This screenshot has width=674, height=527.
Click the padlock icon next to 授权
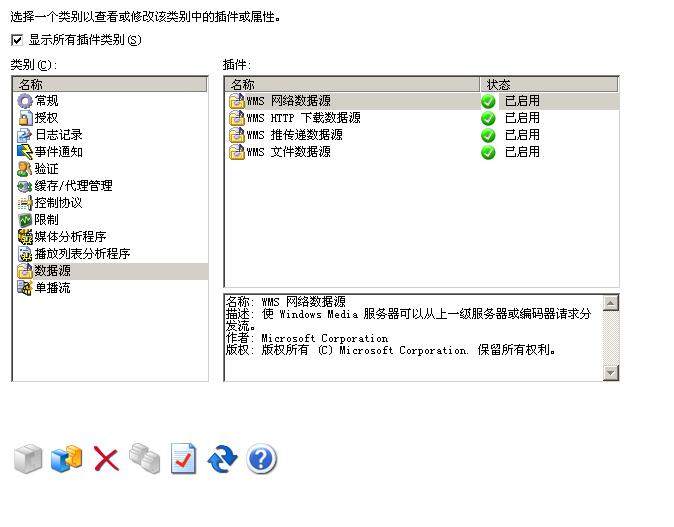pos(25,118)
